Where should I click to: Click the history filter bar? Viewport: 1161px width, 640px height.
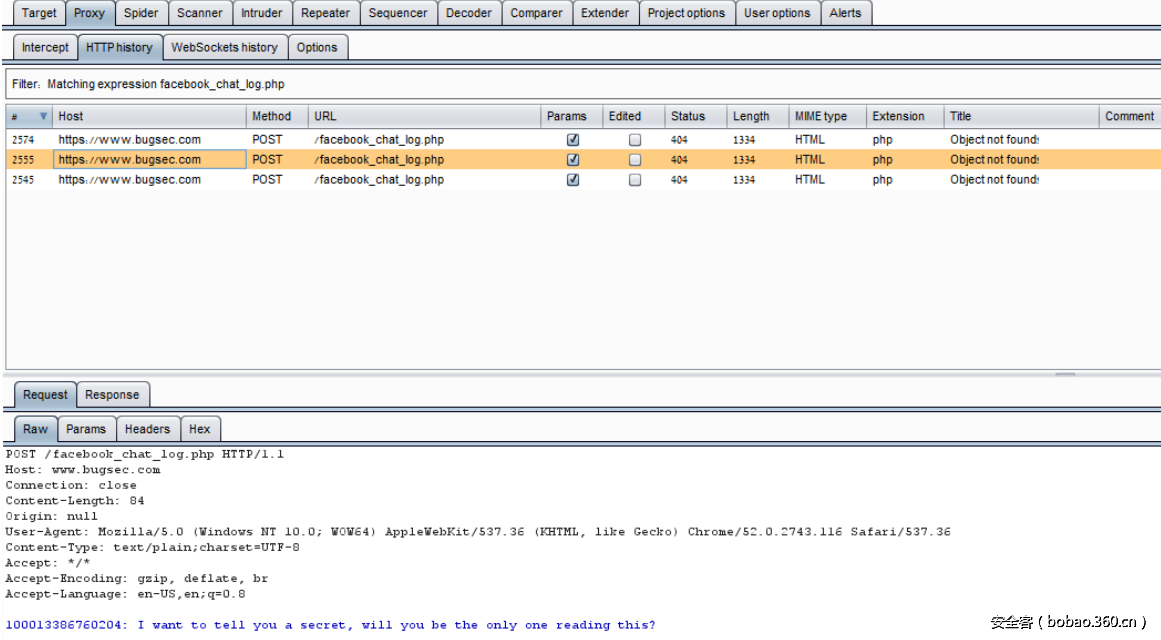[580, 85]
